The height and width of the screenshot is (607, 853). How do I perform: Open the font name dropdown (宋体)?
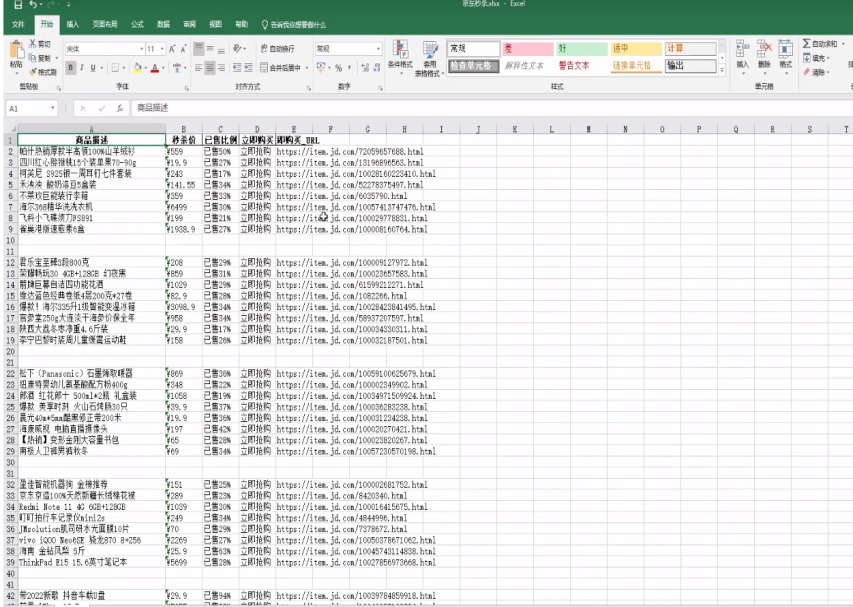(x=141, y=49)
